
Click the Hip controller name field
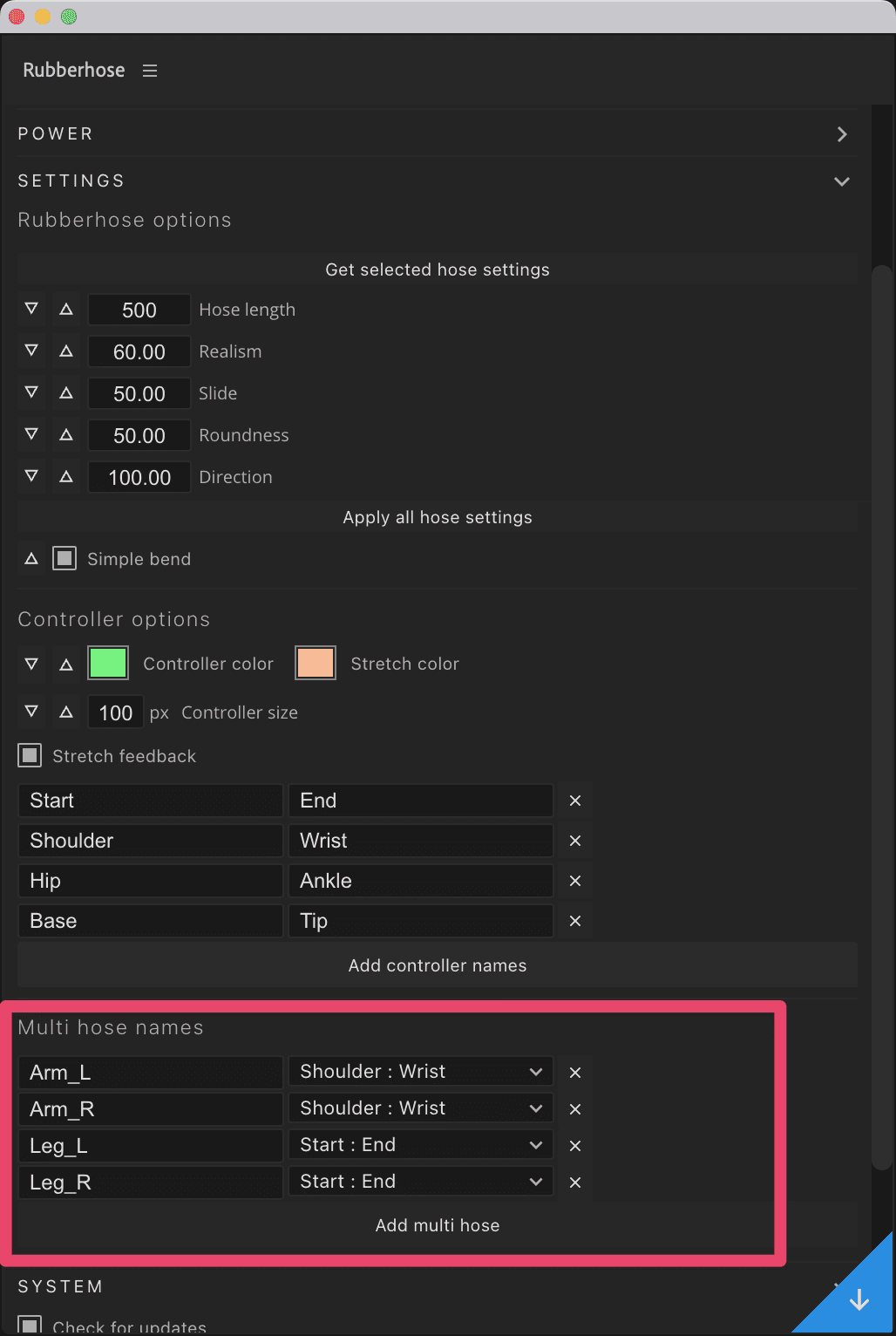150,881
